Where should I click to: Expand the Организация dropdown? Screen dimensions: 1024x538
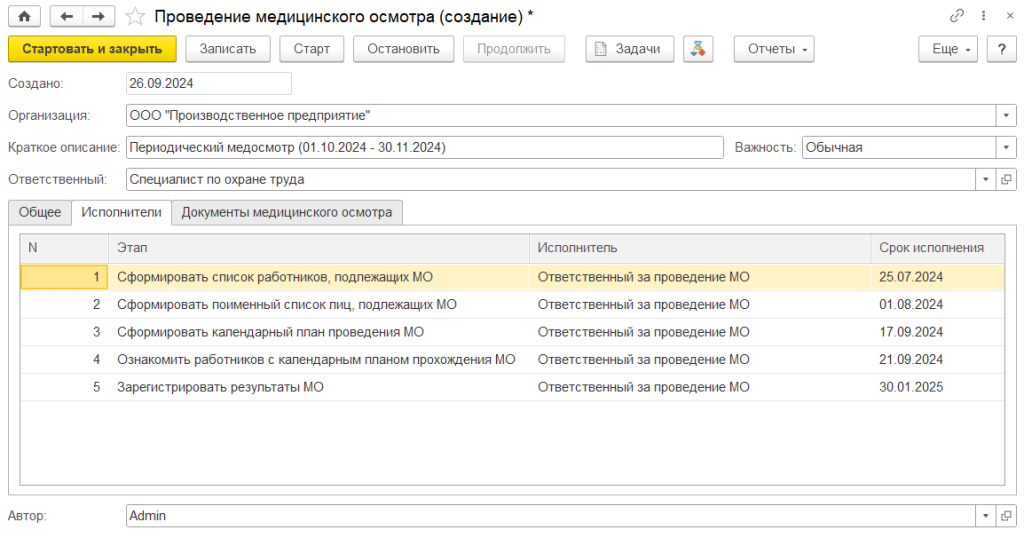1006,115
